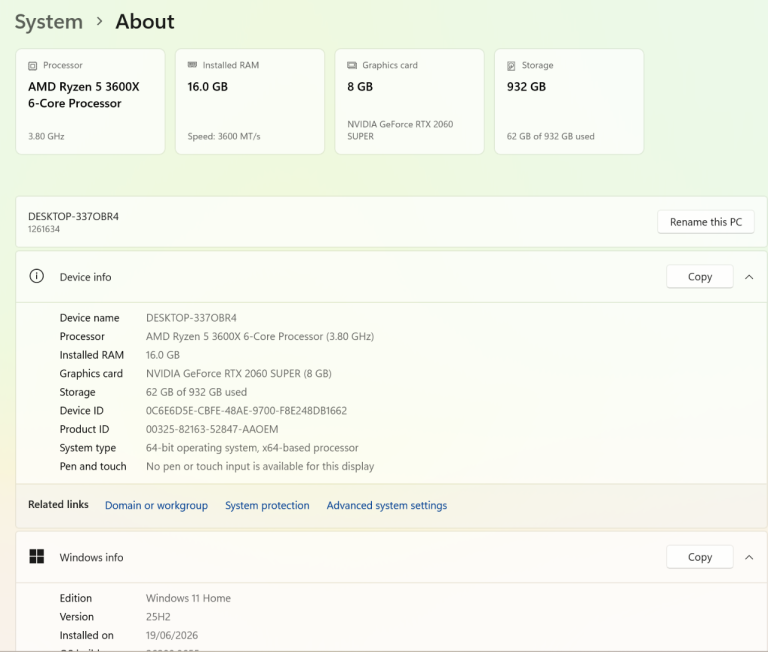Viewport: 768px width, 652px height.
Task: Select the 932 GB Storage card
Action: tap(569, 101)
